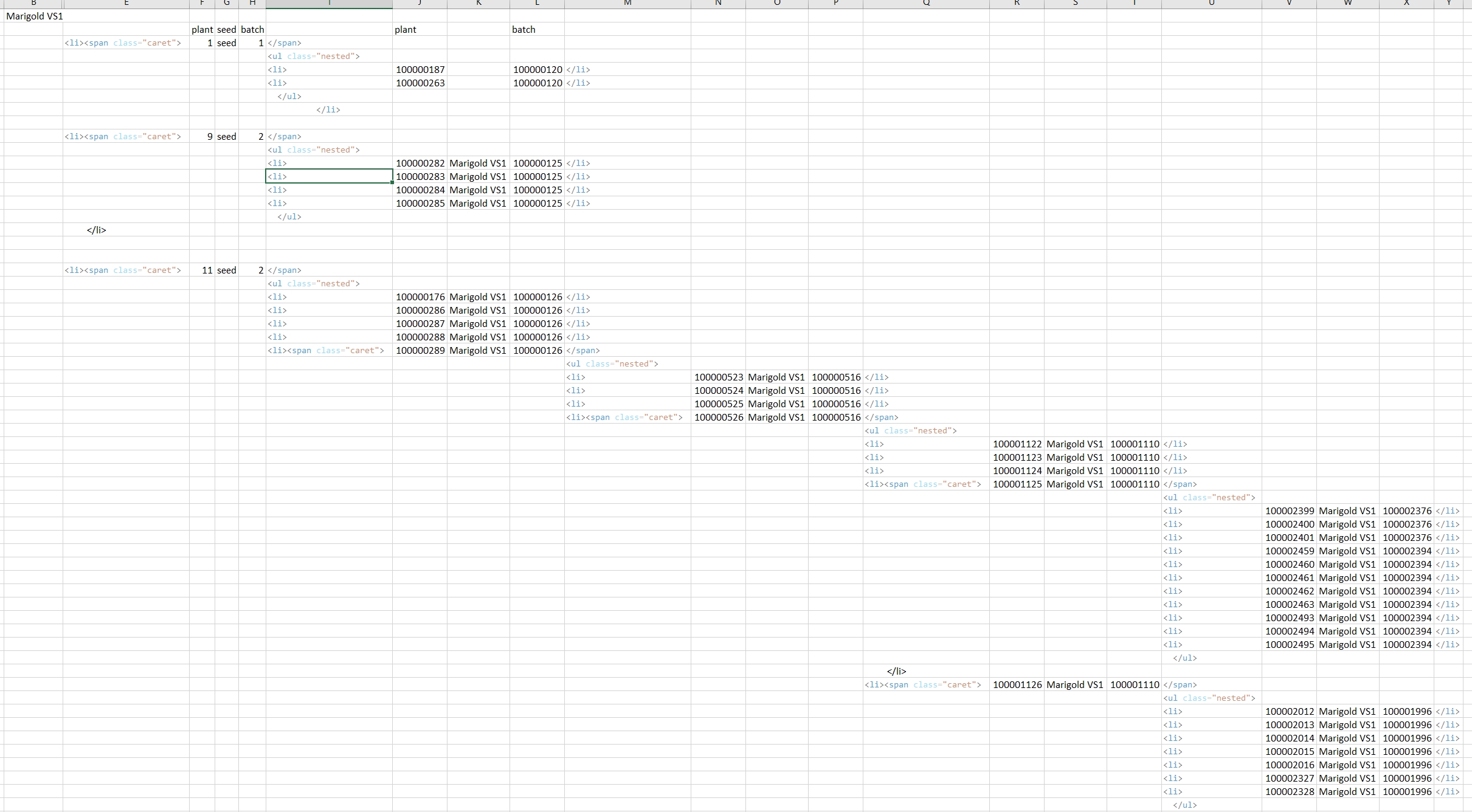Click the cell containing 100002495
This screenshot has width=1472, height=812.
(1290, 645)
